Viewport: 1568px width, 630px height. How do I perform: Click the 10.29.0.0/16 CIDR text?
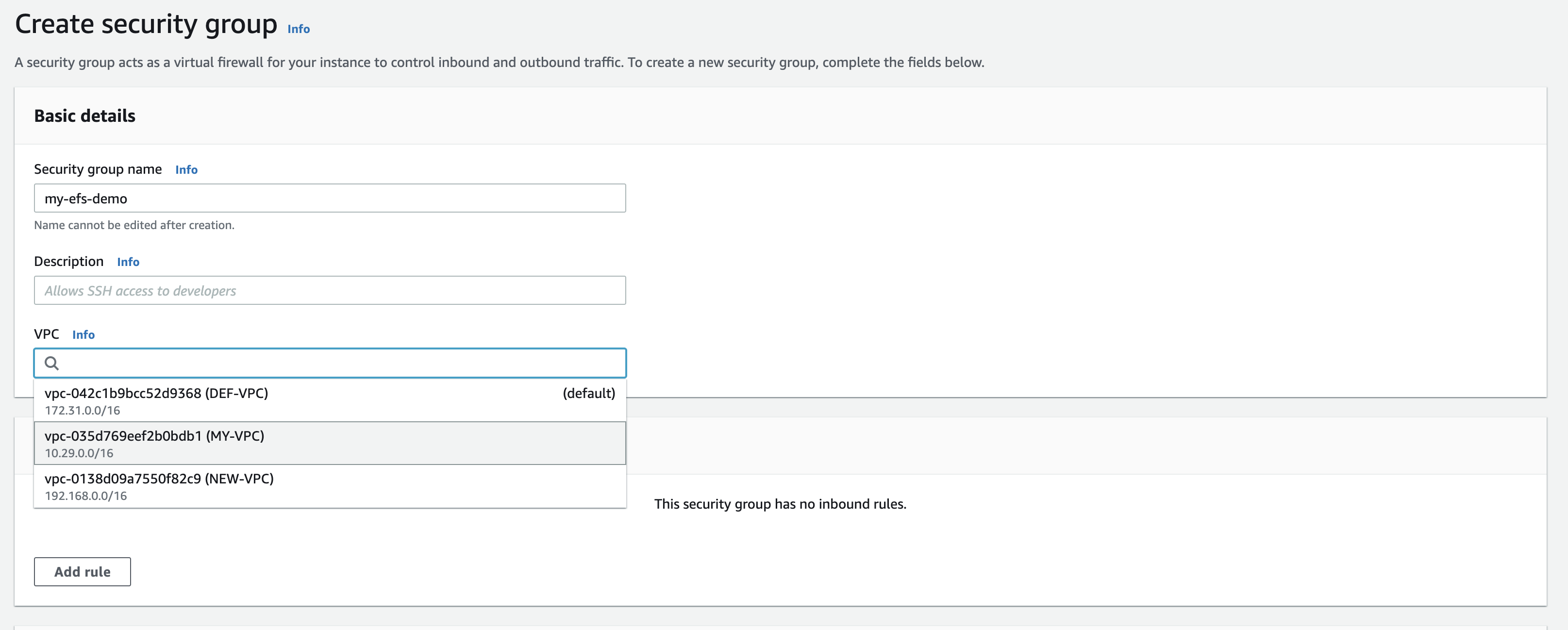79,453
